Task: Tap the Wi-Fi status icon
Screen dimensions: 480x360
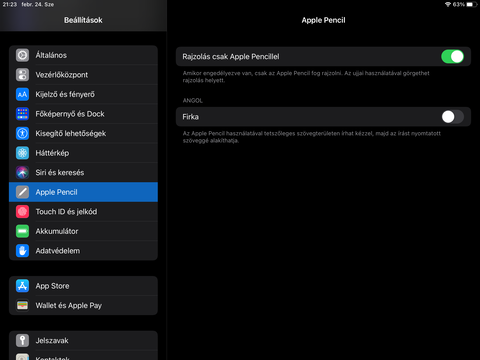Action: point(448,4)
